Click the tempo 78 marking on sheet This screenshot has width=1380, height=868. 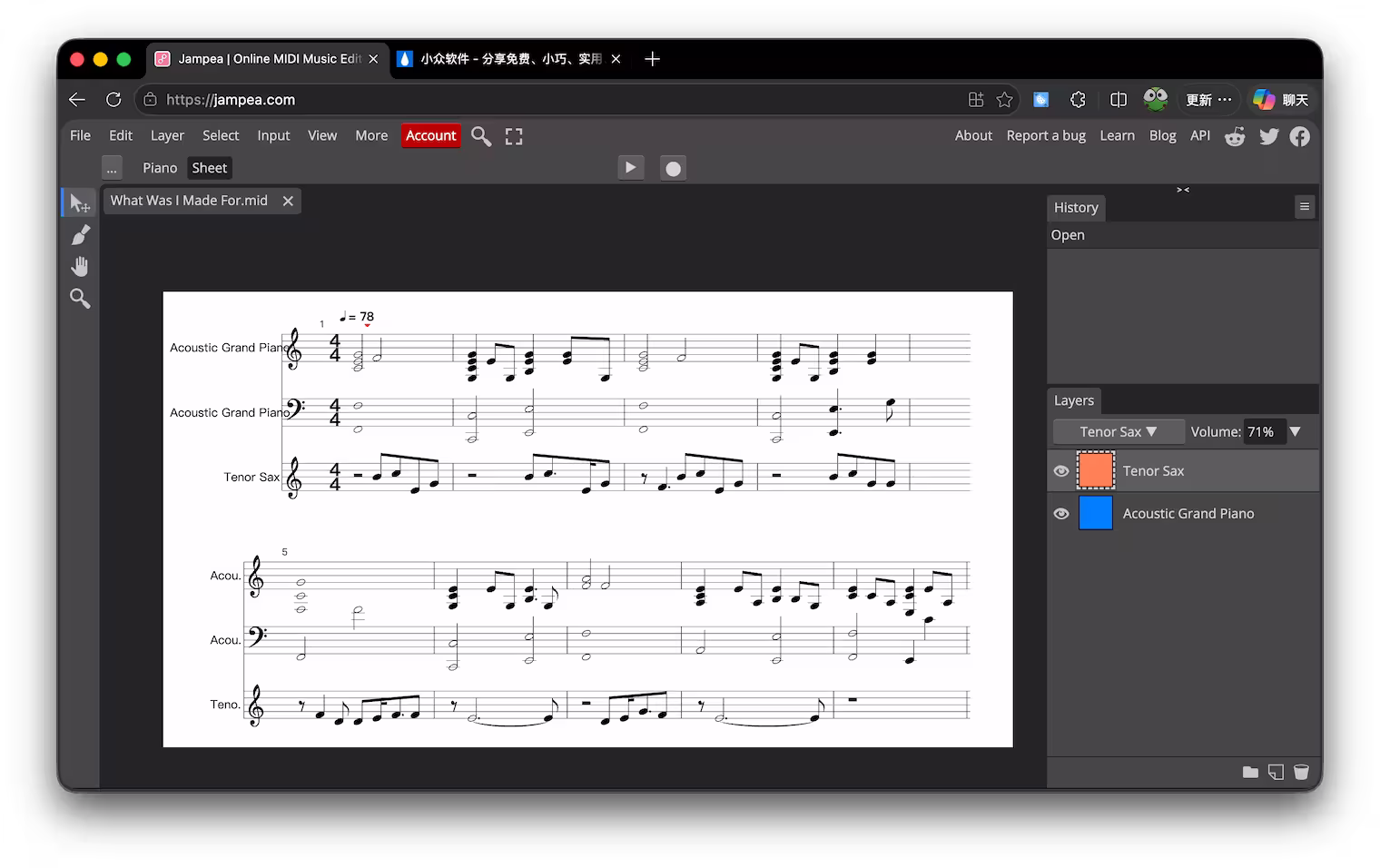pyautogui.click(x=357, y=317)
